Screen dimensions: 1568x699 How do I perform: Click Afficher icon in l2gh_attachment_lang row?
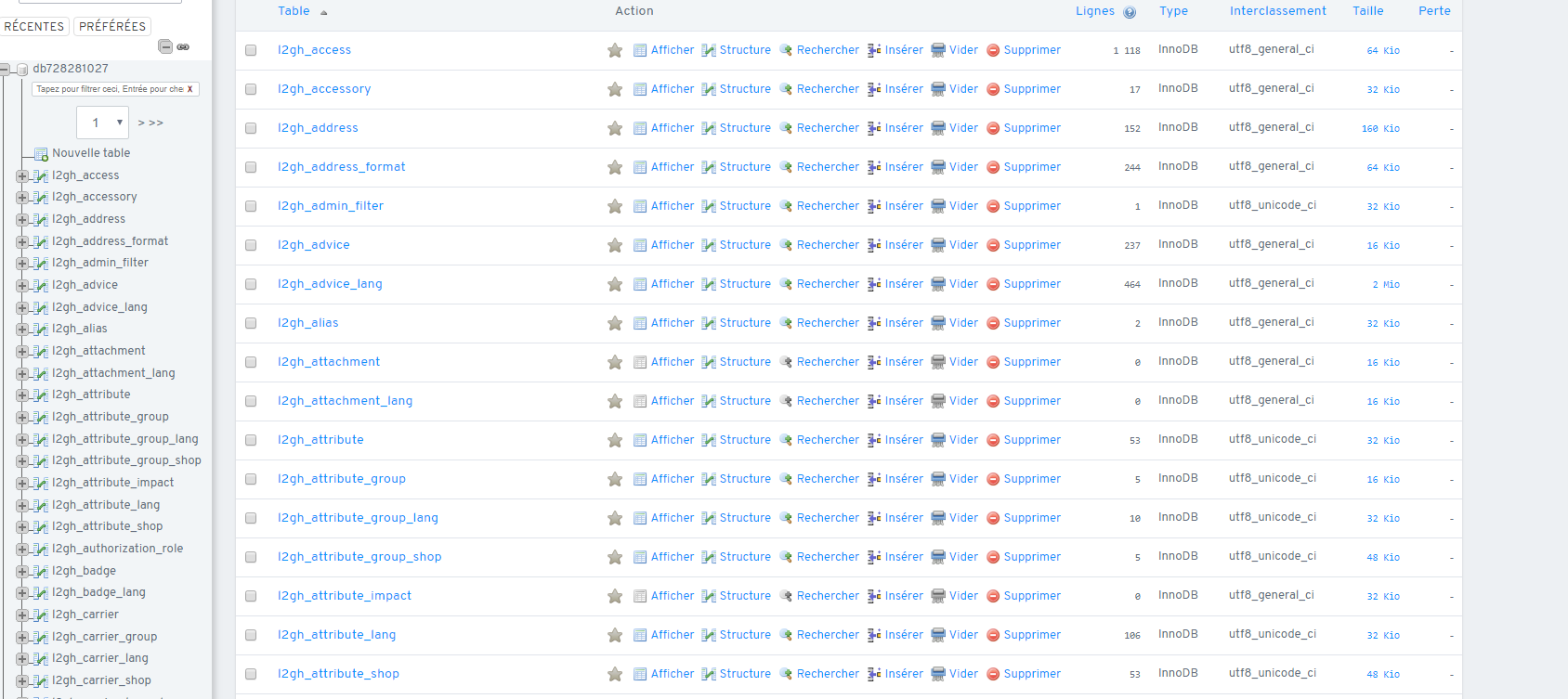click(x=640, y=401)
